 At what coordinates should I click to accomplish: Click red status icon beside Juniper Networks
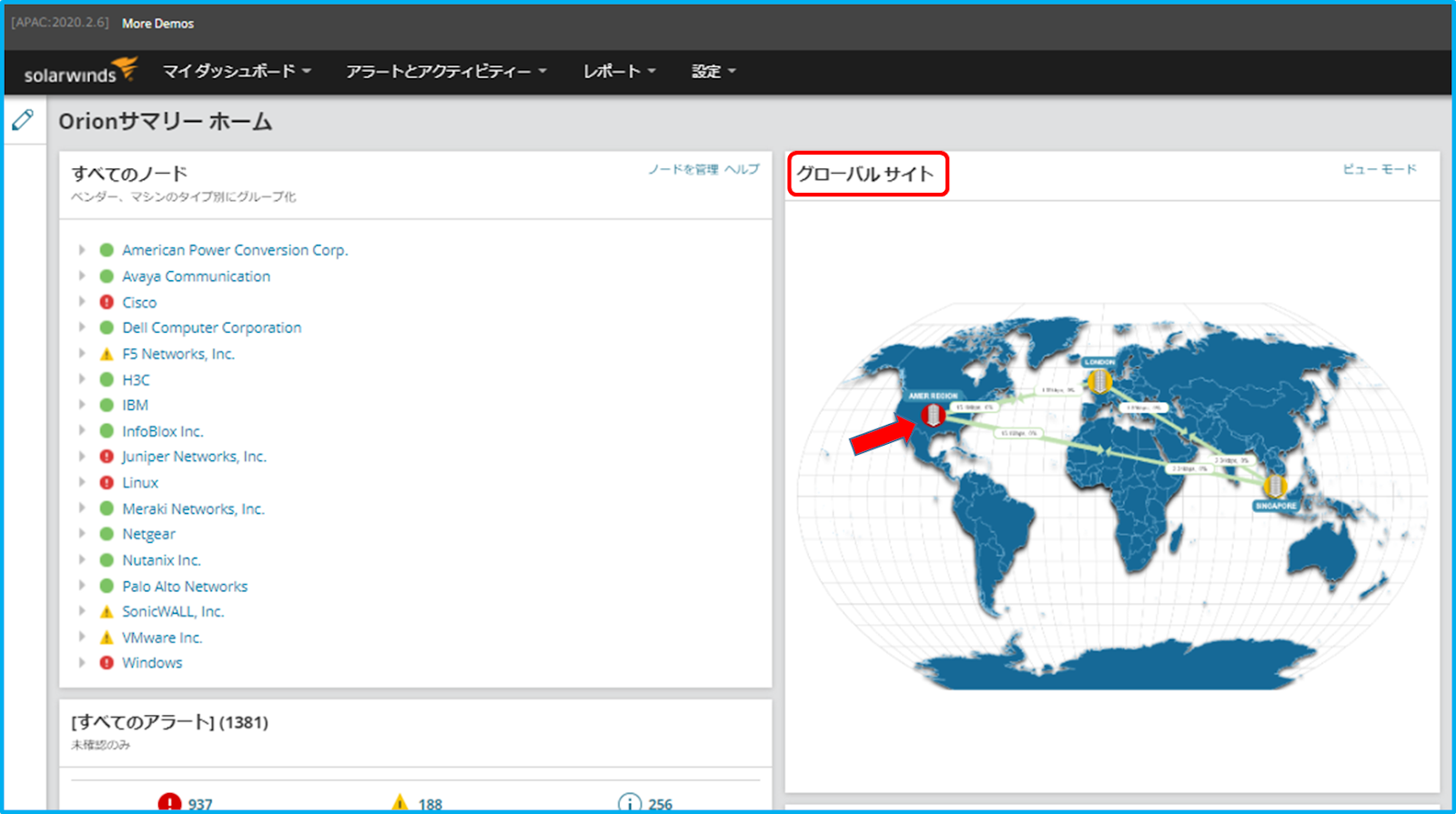pos(106,457)
